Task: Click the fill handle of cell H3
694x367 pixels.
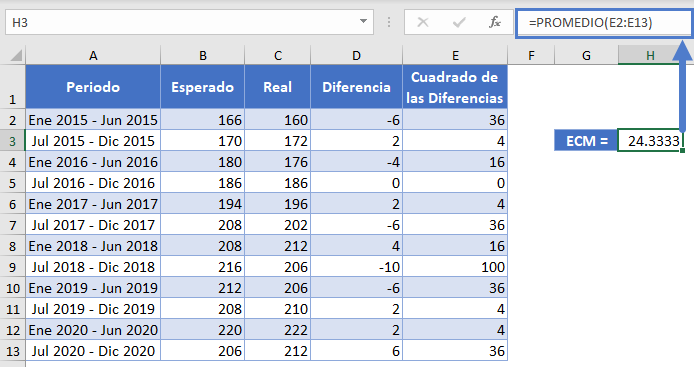Action: coord(682,151)
